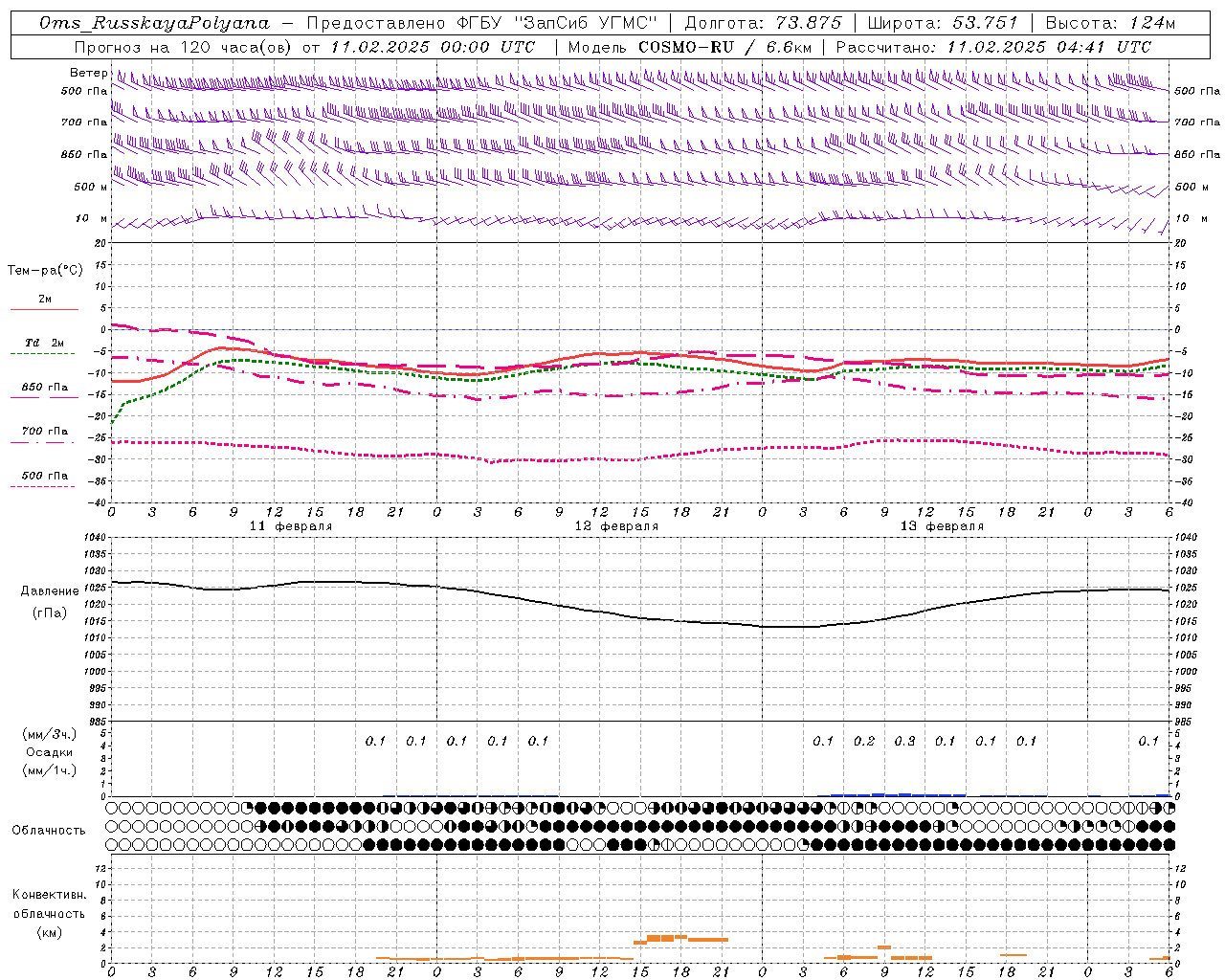Click the 12 февраля date label
The image size is (1225, 980).
[616, 526]
